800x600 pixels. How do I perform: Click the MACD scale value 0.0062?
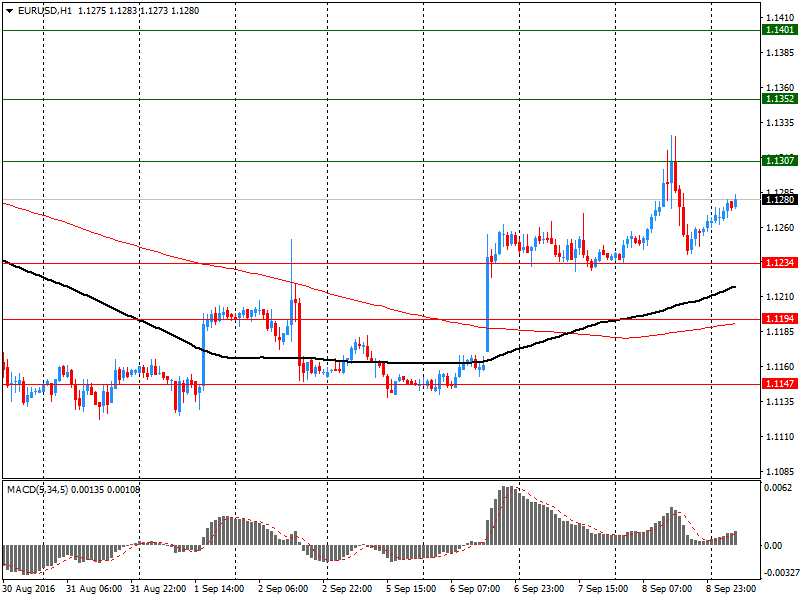[x=778, y=488]
